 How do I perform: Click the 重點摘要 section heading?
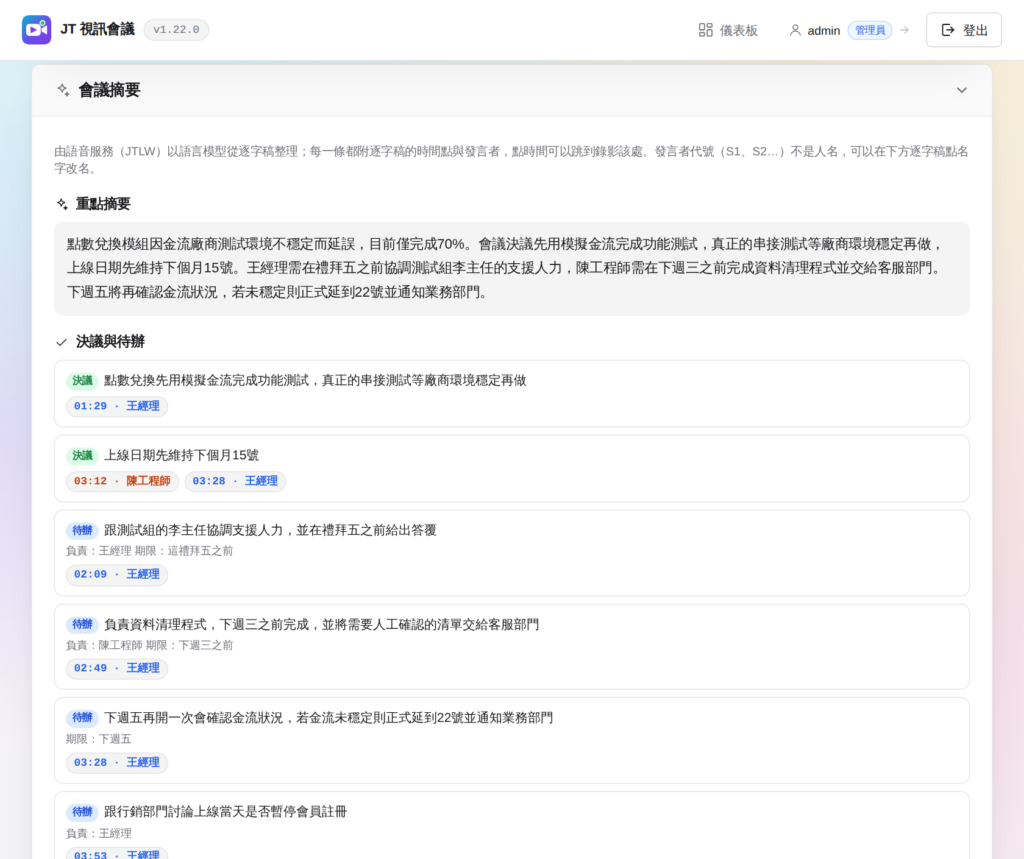(103, 204)
